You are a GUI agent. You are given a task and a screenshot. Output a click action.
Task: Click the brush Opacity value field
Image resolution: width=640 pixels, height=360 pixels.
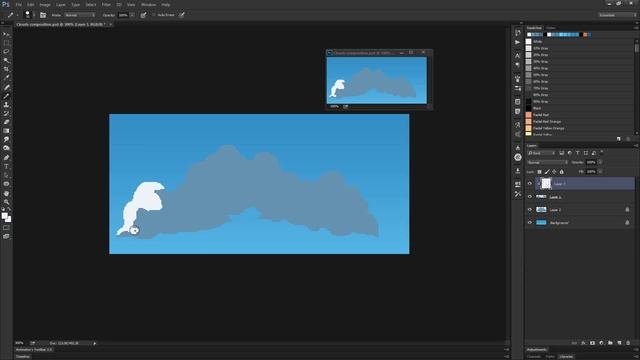point(123,15)
